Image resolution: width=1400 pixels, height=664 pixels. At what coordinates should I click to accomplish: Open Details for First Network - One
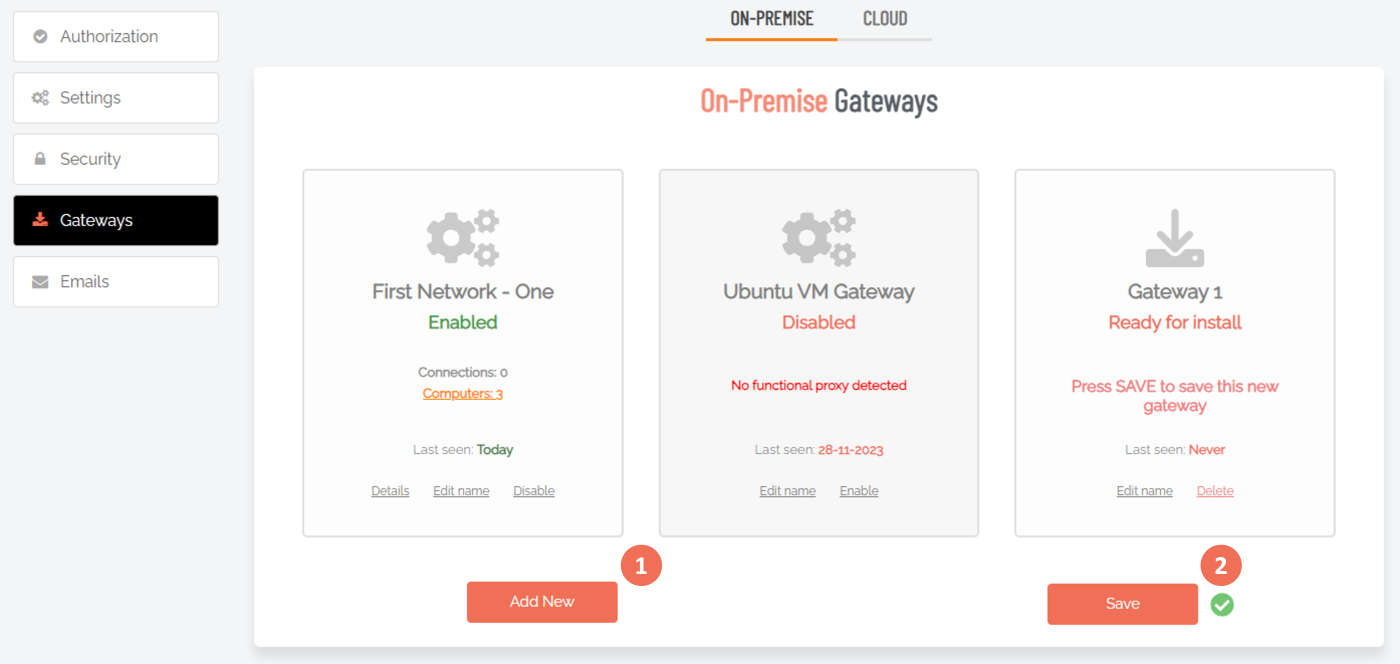390,491
